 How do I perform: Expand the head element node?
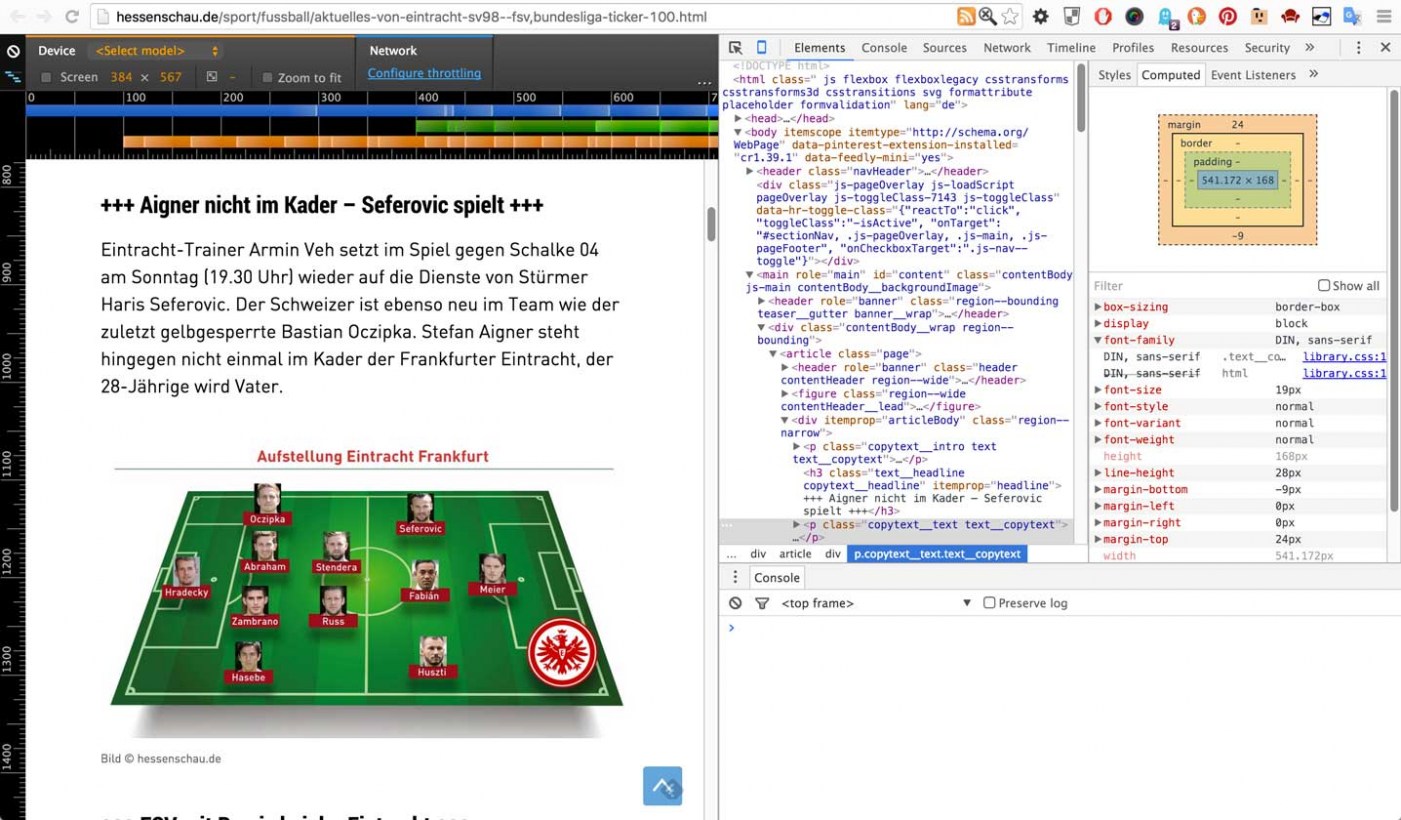point(738,119)
